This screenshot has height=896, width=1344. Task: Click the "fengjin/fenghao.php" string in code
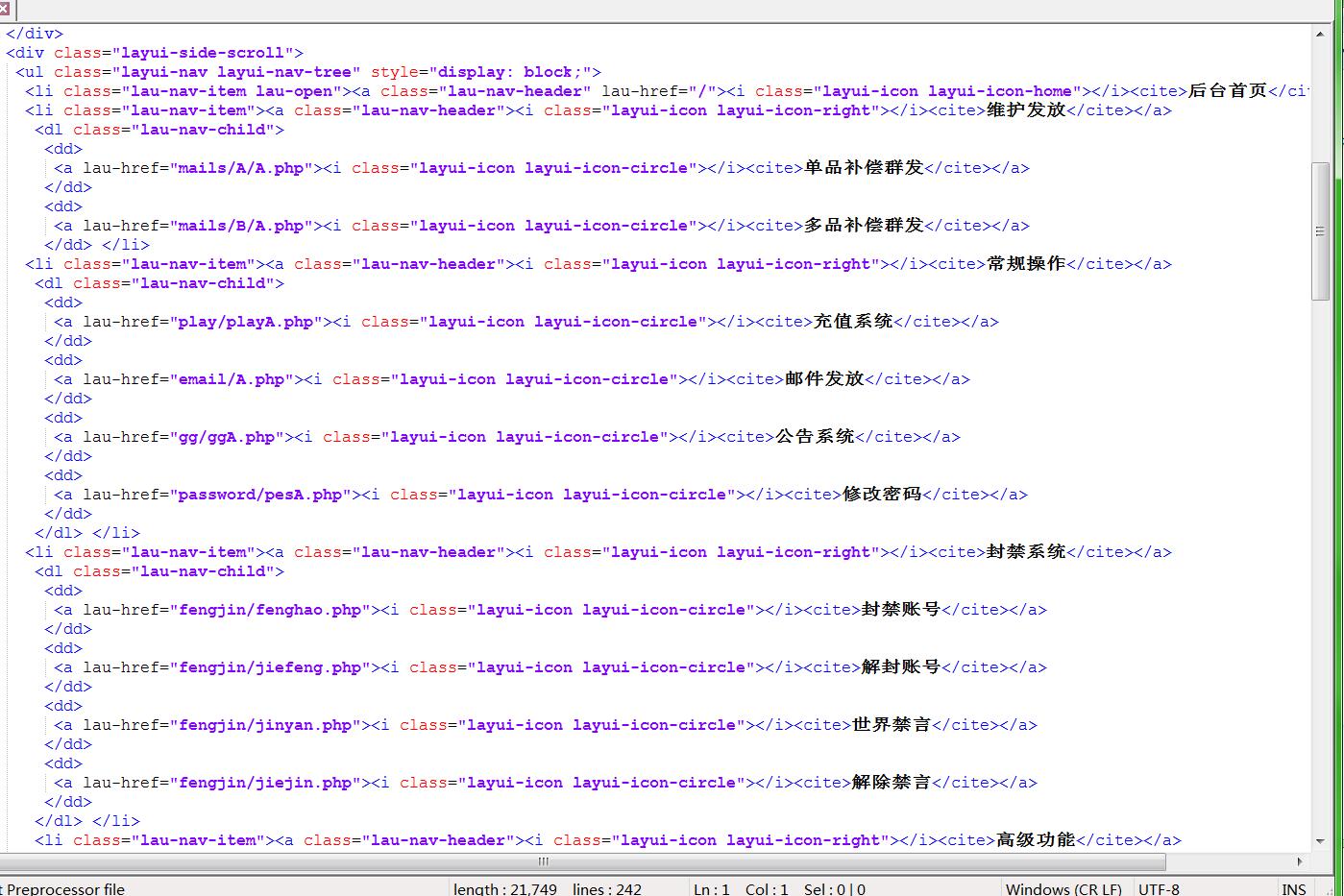pyautogui.click(x=270, y=610)
